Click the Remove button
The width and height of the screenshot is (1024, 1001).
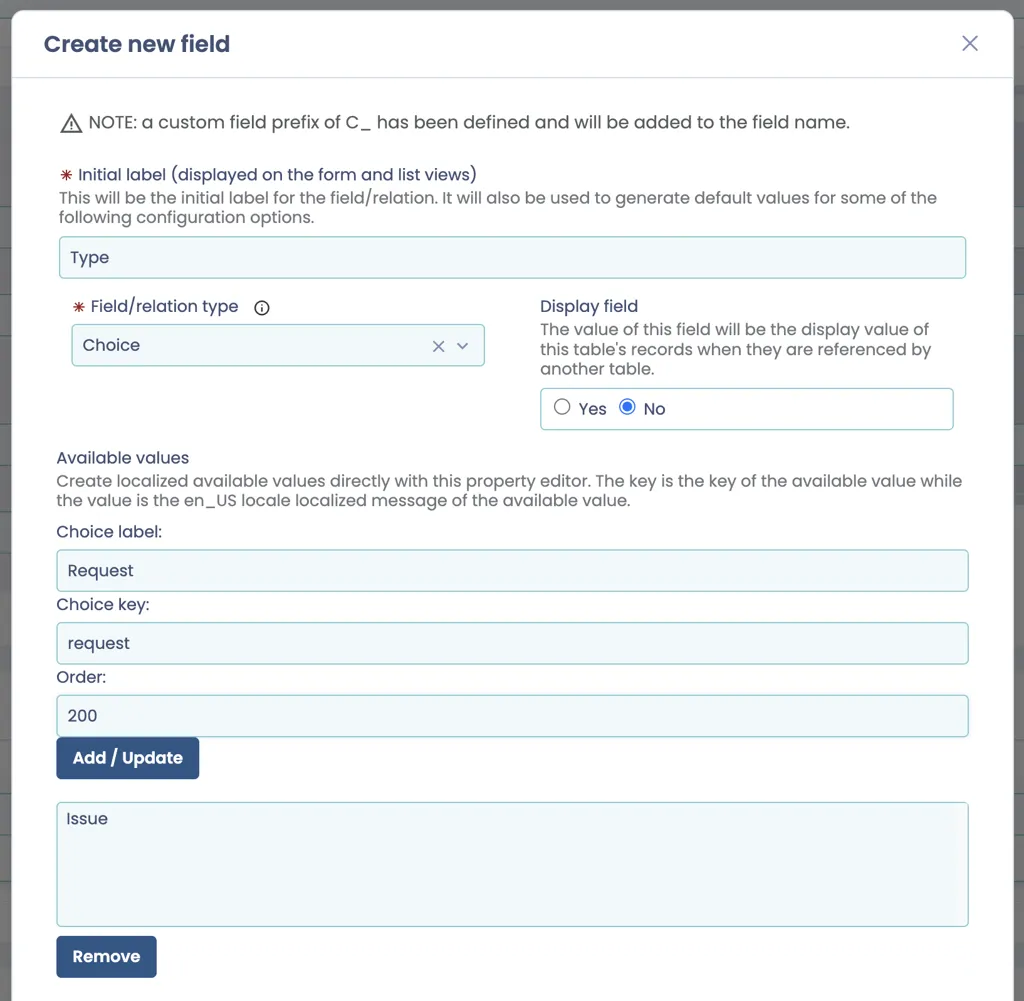click(106, 957)
